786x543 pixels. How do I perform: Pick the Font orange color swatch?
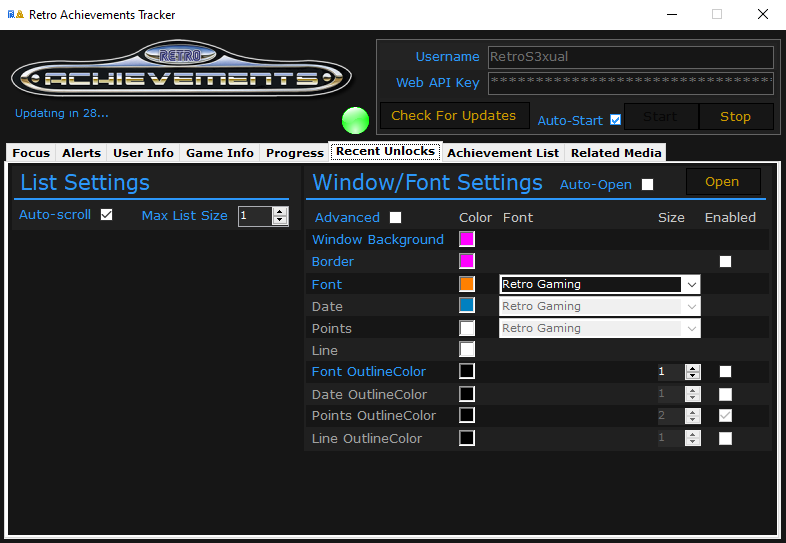(x=467, y=284)
